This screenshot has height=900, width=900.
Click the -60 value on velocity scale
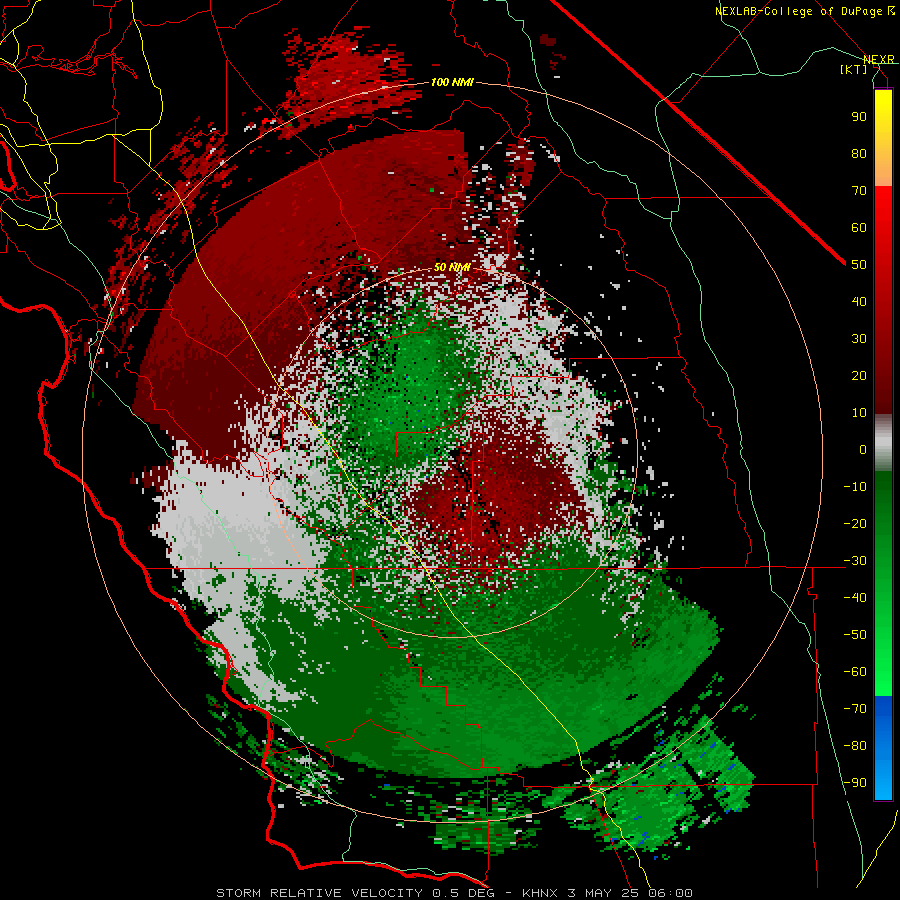[x=855, y=672]
